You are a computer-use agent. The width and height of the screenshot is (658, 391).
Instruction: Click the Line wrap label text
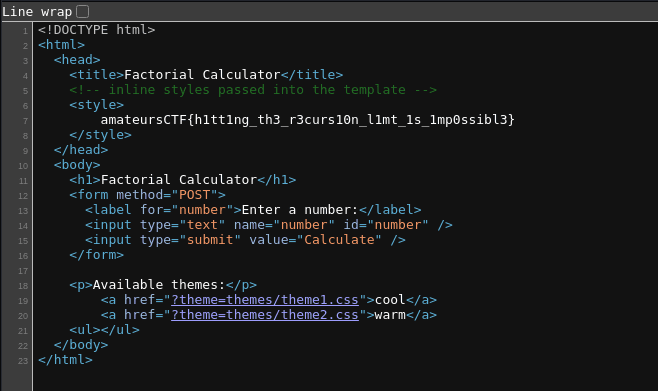[37, 12]
